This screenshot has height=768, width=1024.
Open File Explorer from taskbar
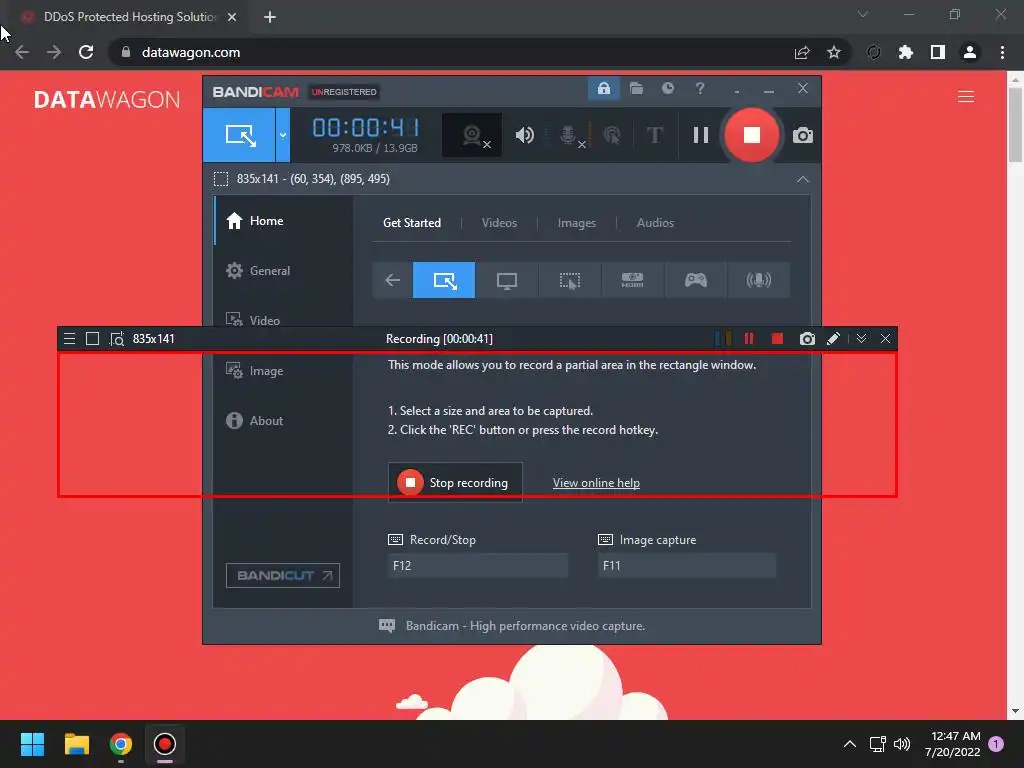(76, 744)
